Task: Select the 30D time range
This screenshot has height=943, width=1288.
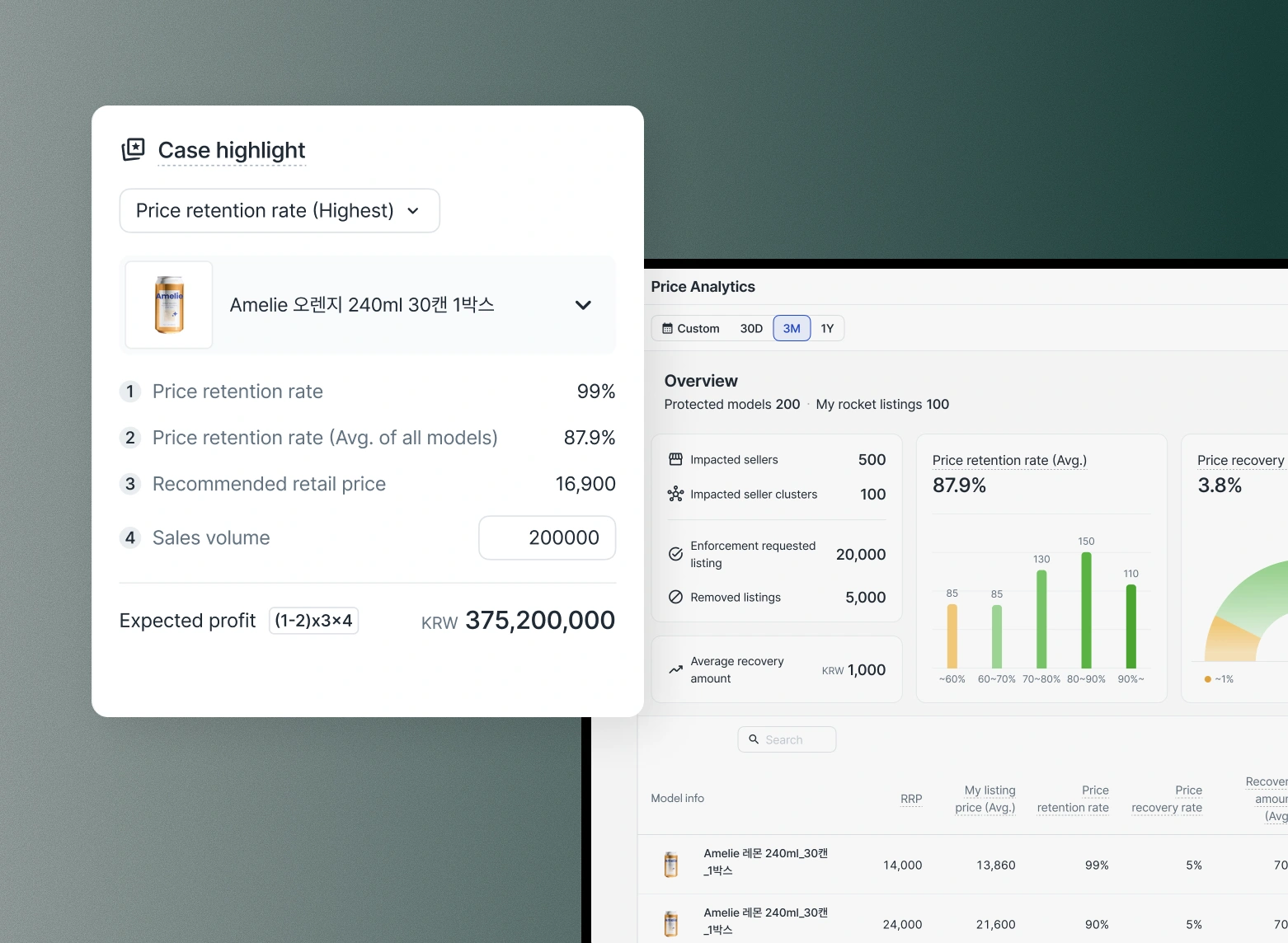Action: coord(750,328)
